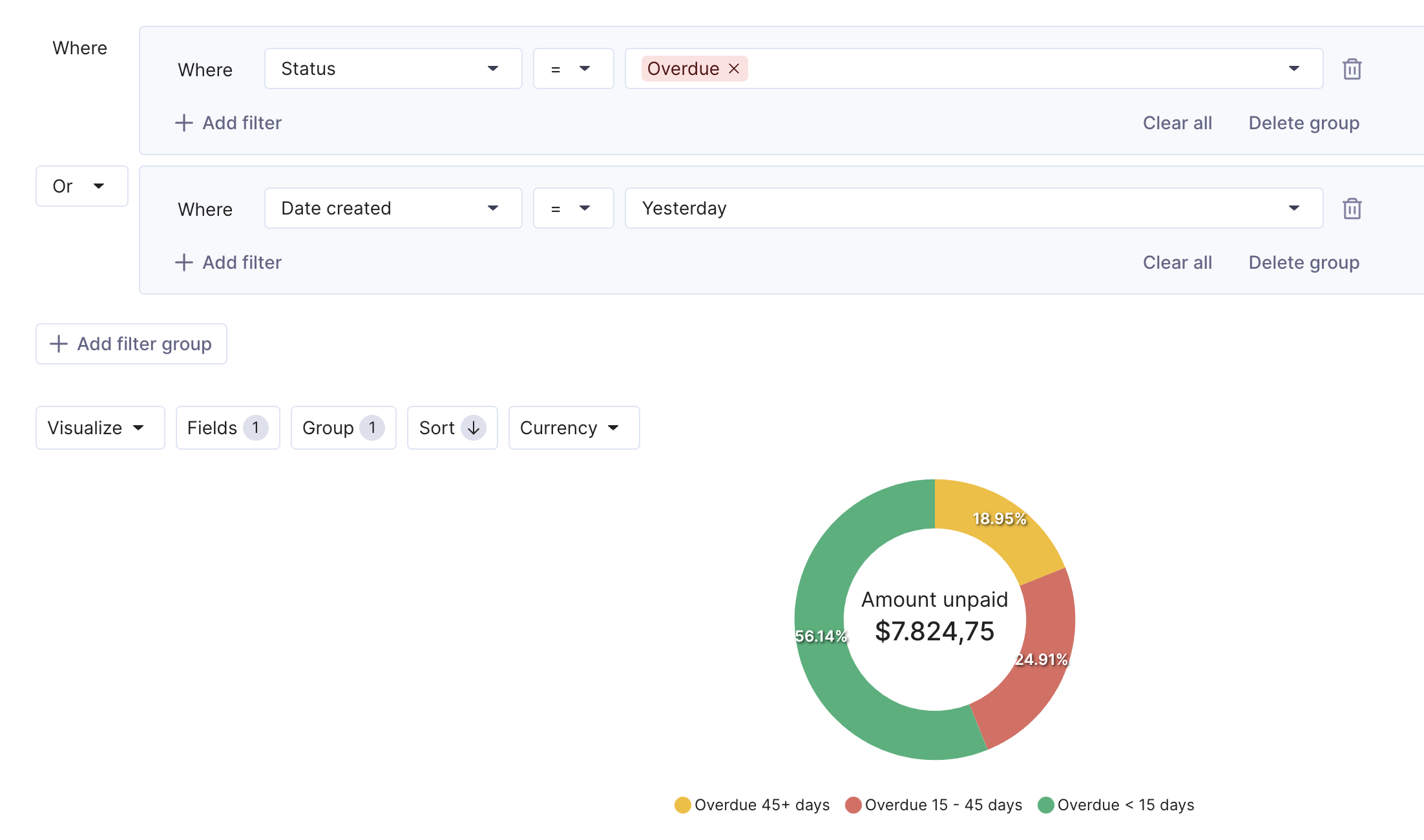
Task: Open the equals operator dropdown for Status
Action: [573, 68]
